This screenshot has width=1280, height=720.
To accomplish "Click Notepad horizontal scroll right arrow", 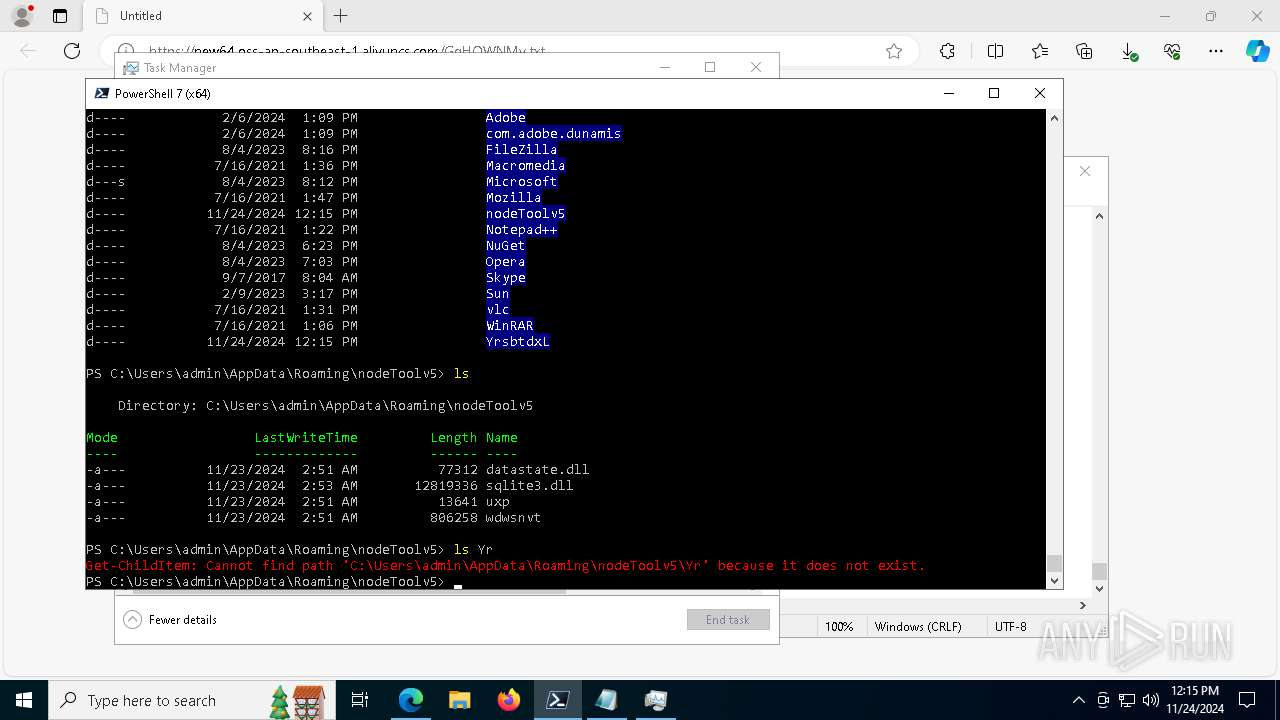I will coord(1082,605).
